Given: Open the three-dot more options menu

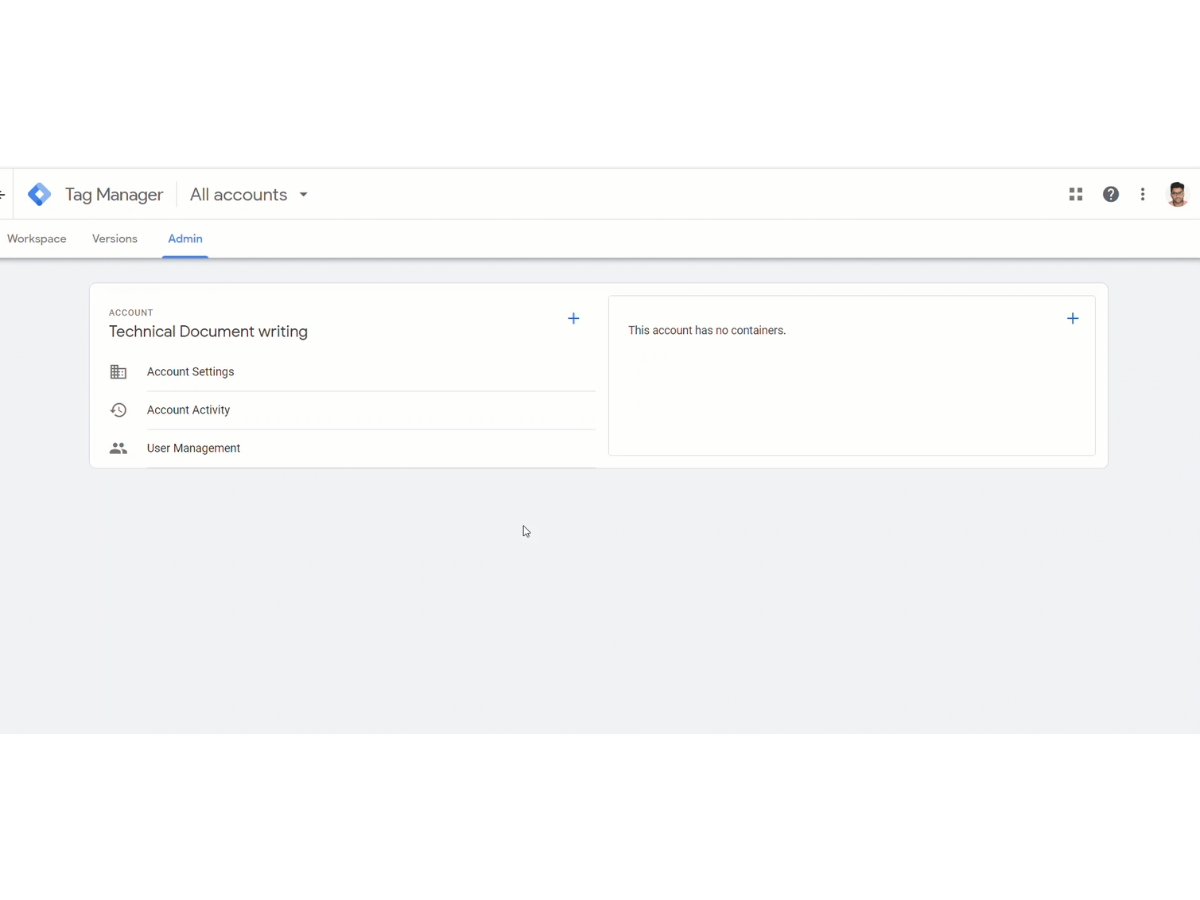Looking at the screenshot, I should tap(1143, 194).
